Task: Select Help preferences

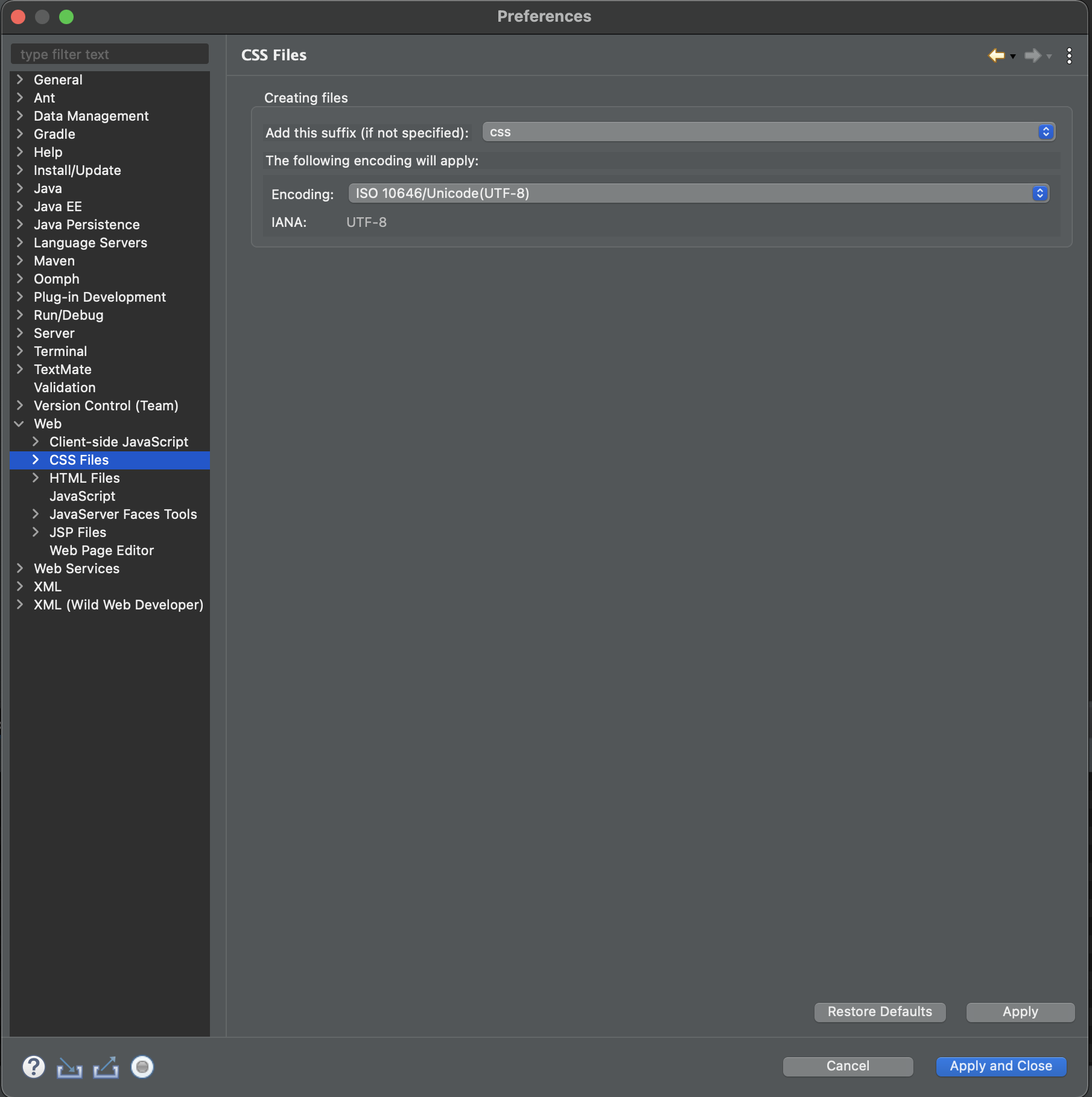Action: pos(48,152)
